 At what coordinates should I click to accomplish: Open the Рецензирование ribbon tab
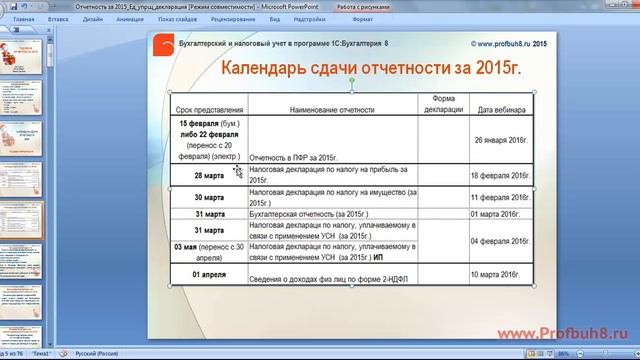233,19
